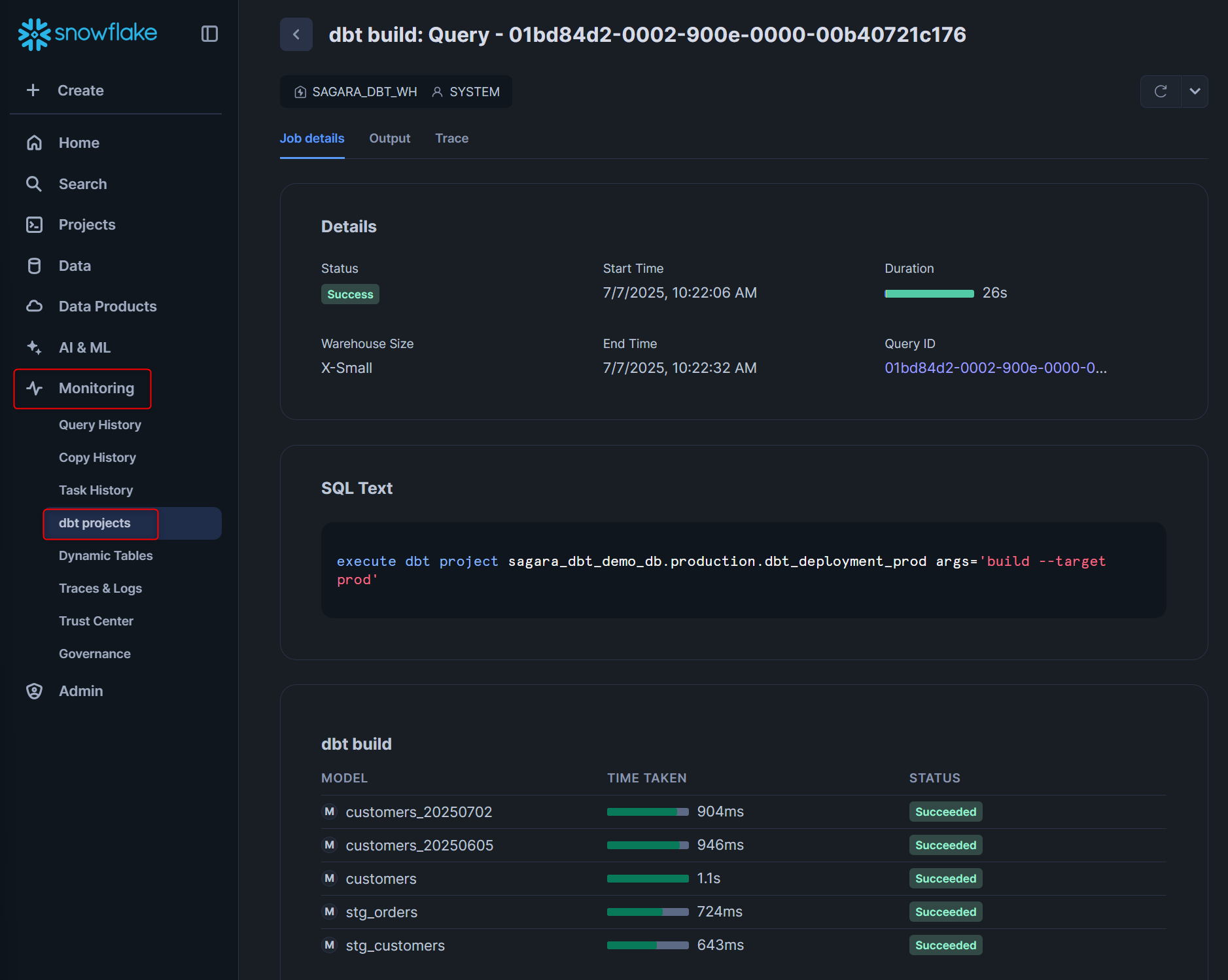Open Projects in the sidebar
The image size is (1228, 980).
point(87,224)
